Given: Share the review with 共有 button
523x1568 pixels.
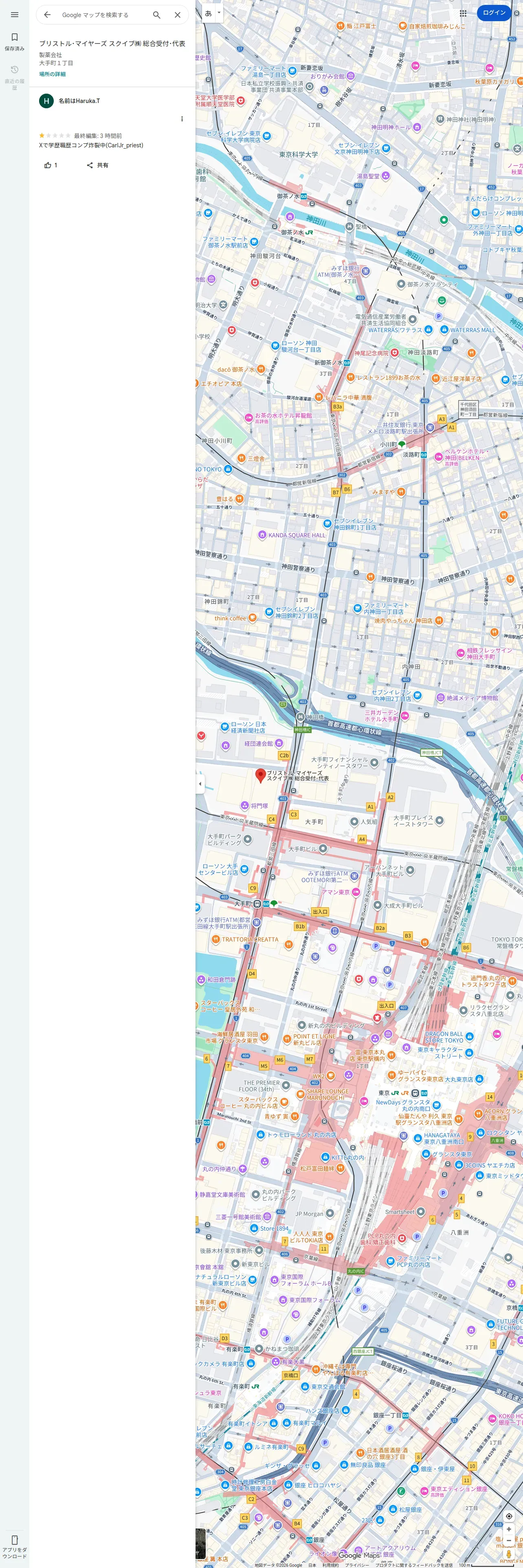Looking at the screenshot, I should coord(97,165).
